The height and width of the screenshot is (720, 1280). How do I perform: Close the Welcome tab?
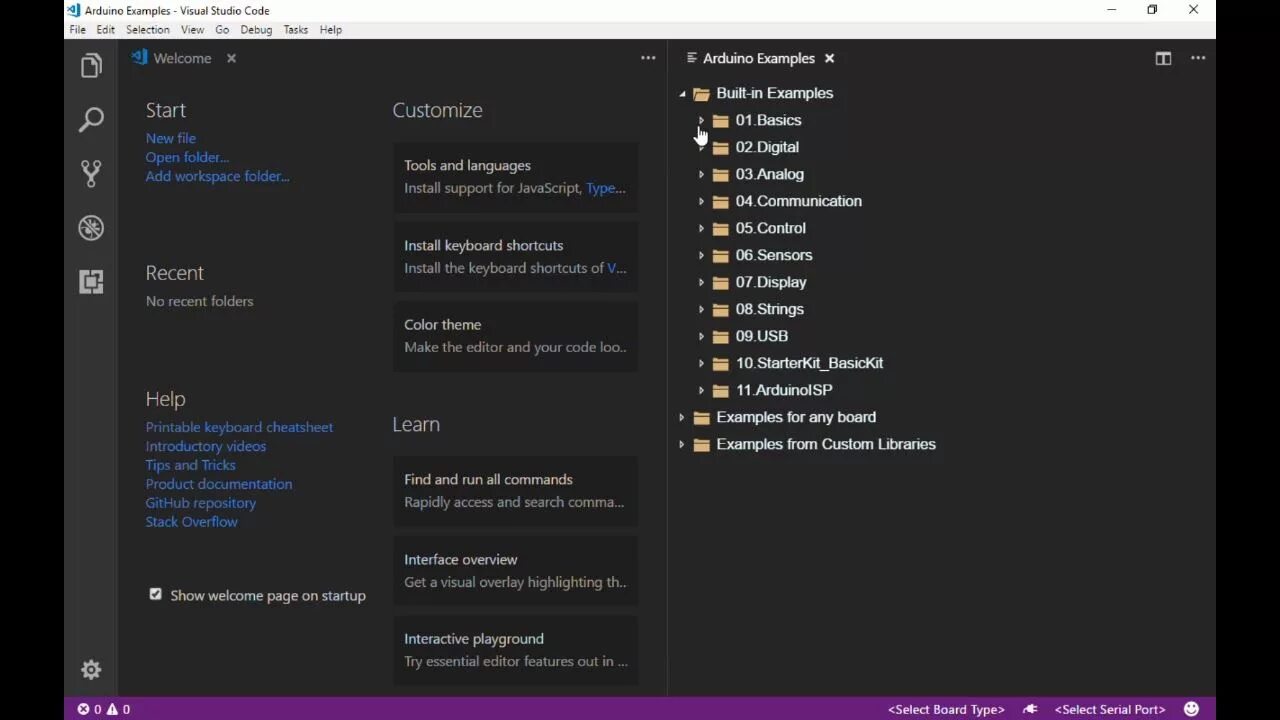231,58
